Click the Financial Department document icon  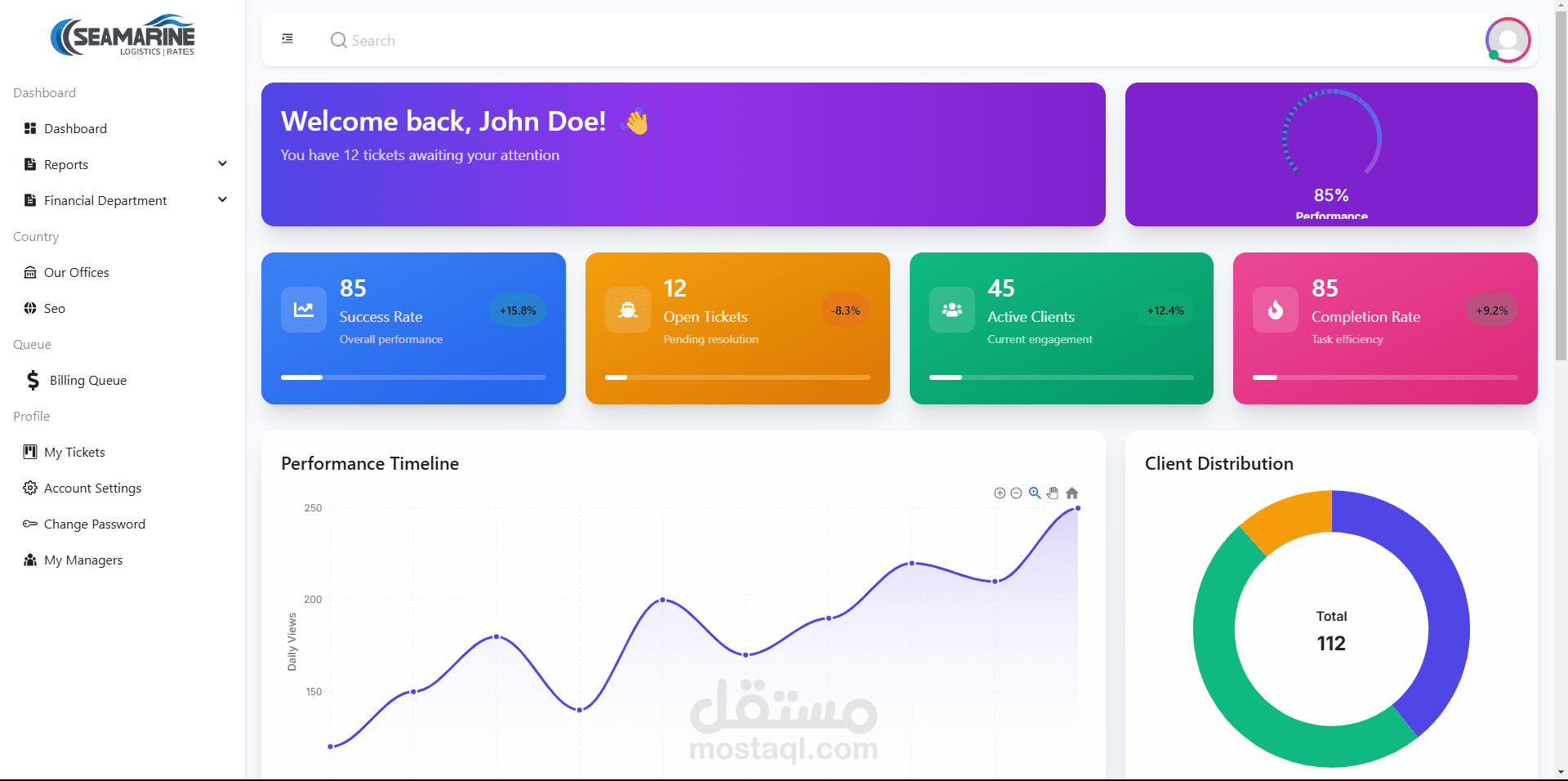click(x=30, y=200)
